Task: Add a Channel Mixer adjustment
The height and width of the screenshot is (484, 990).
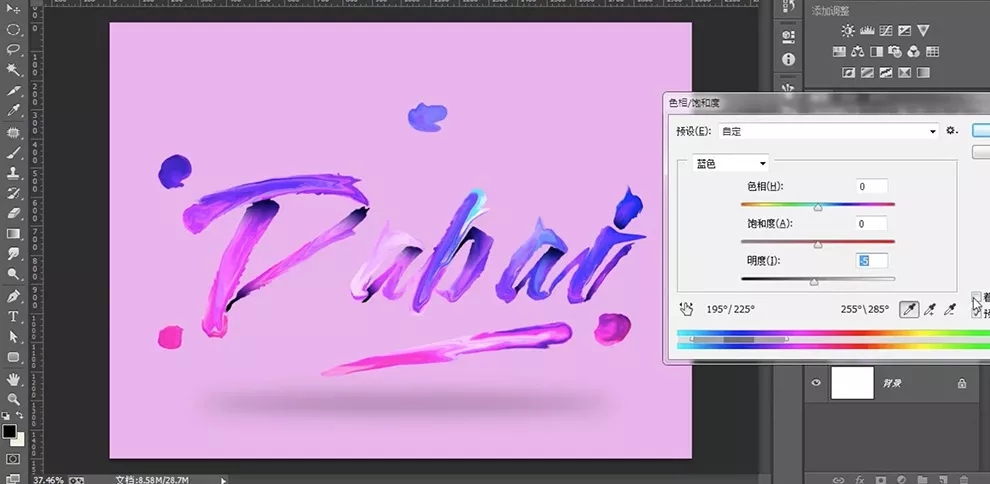Action: point(914,52)
